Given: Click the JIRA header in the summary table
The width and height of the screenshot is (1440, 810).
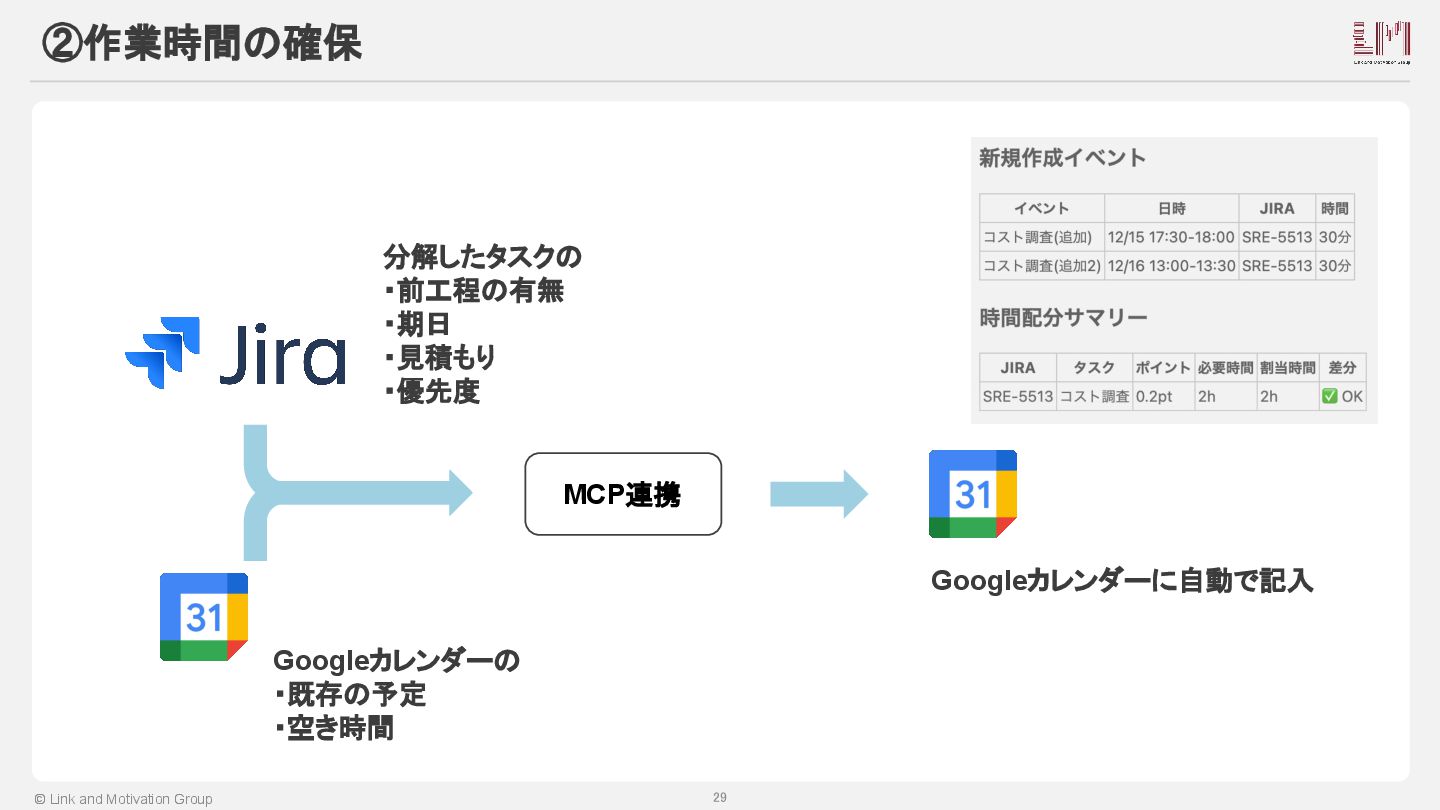Looking at the screenshot, I should [x=1018, y=367].
